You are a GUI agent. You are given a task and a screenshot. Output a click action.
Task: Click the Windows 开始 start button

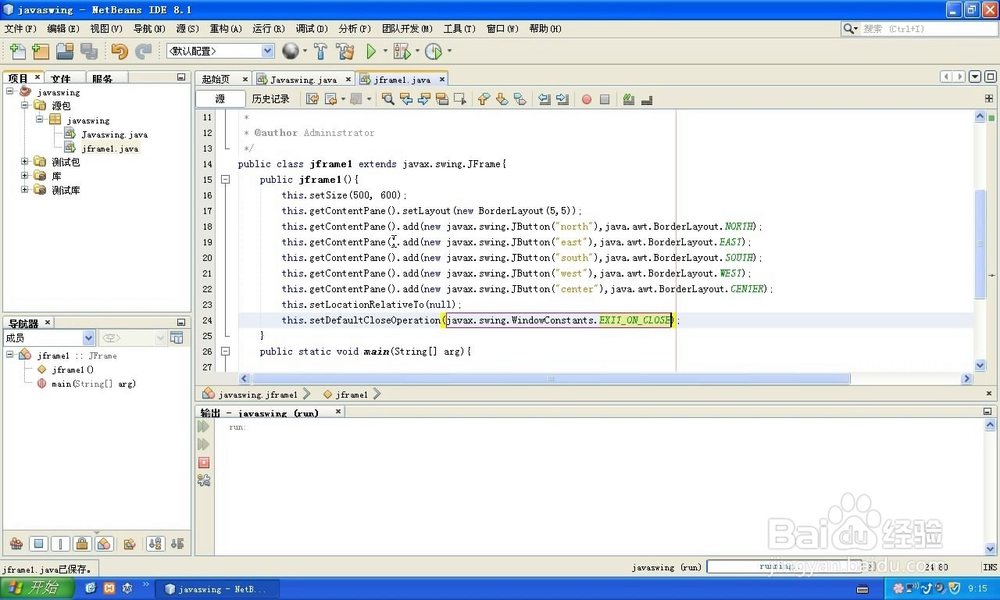coord(37,589)
